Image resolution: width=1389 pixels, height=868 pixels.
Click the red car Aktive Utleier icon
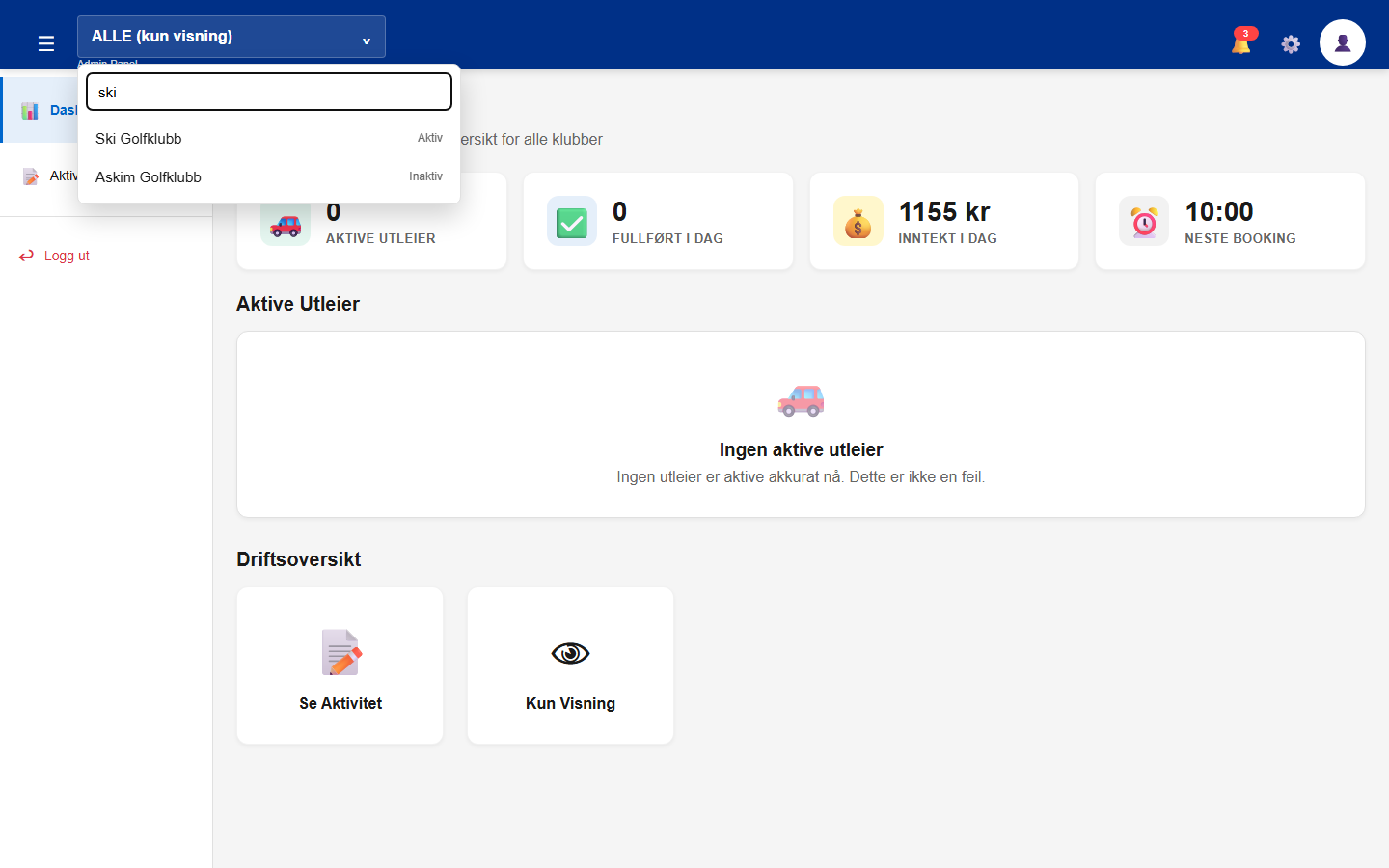point(286,226)
